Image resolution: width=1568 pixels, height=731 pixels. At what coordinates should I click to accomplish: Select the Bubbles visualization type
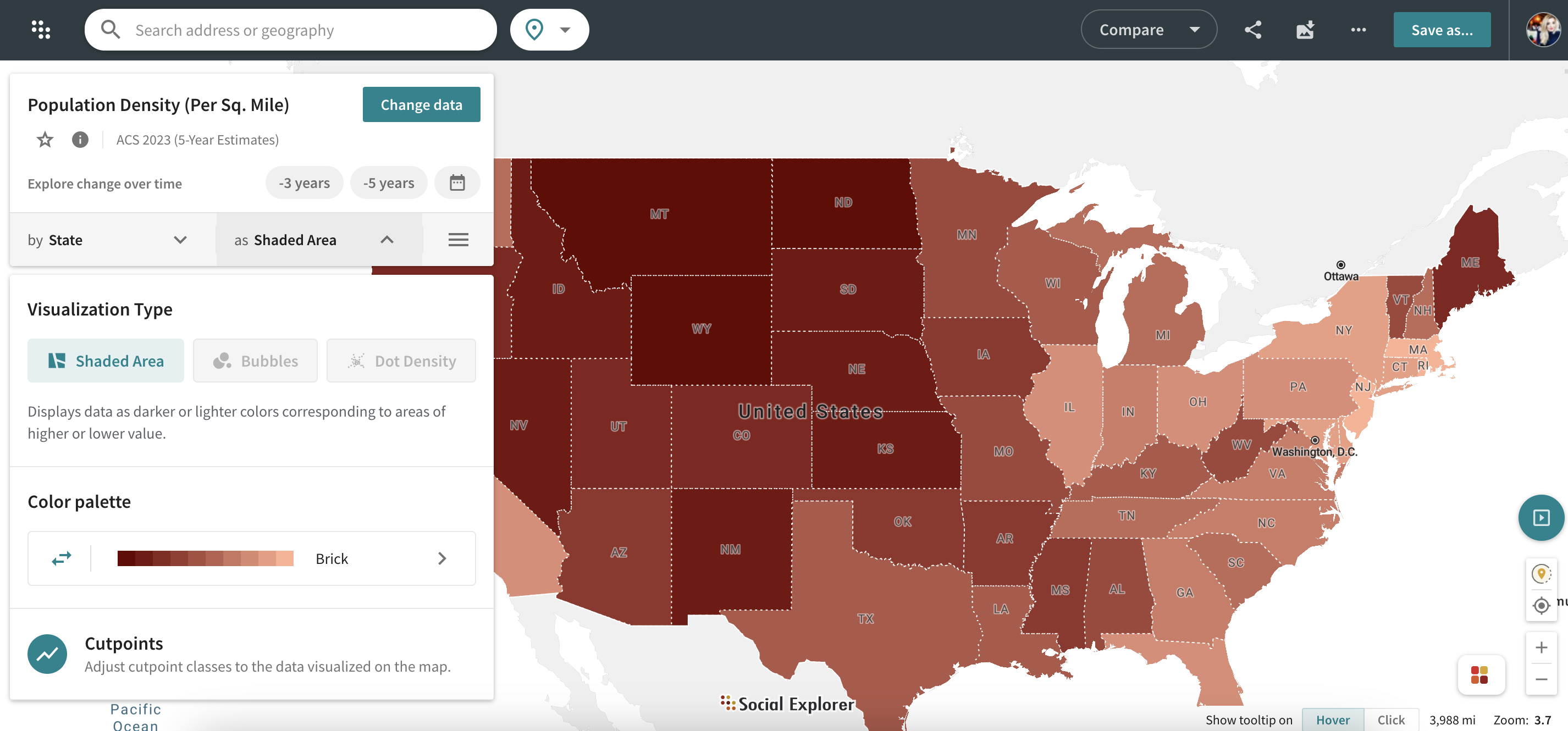[255, 361]
